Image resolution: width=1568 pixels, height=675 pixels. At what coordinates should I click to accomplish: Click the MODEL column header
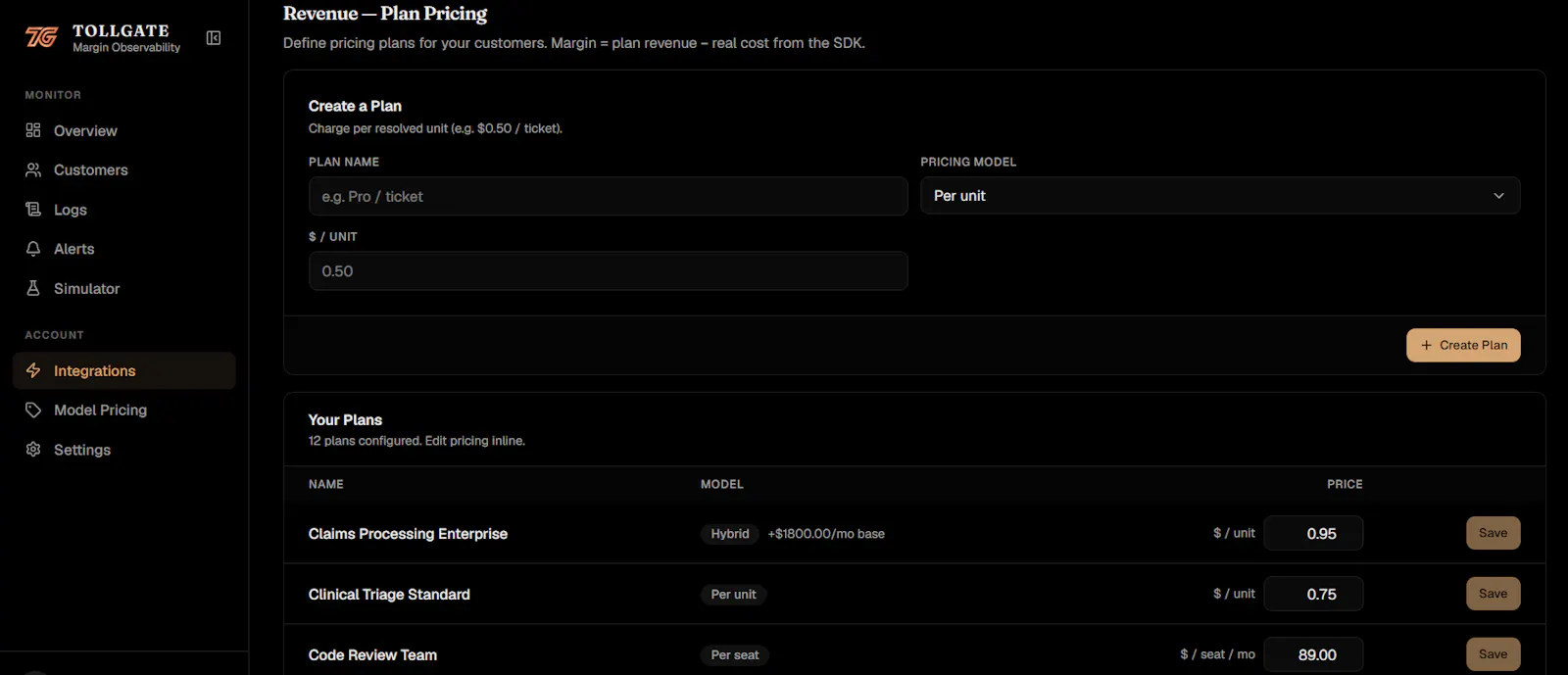(x=722, y=484)
